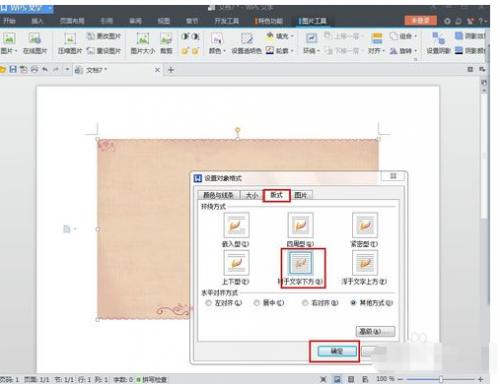Switch to 大小 size tab in dialog
500x384 pixels.
tap(251, 195)
